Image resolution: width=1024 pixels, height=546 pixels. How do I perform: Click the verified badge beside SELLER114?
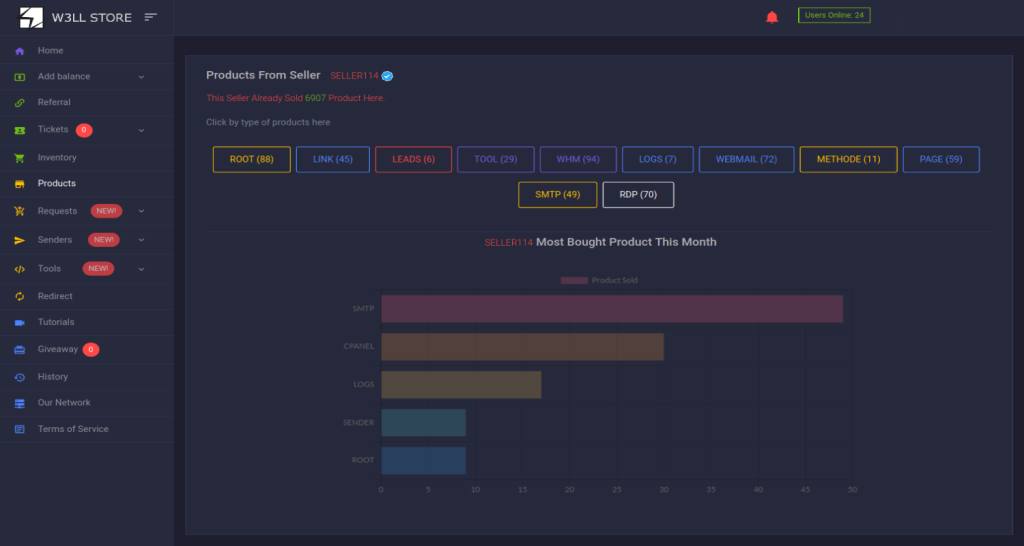coord(387,76)
